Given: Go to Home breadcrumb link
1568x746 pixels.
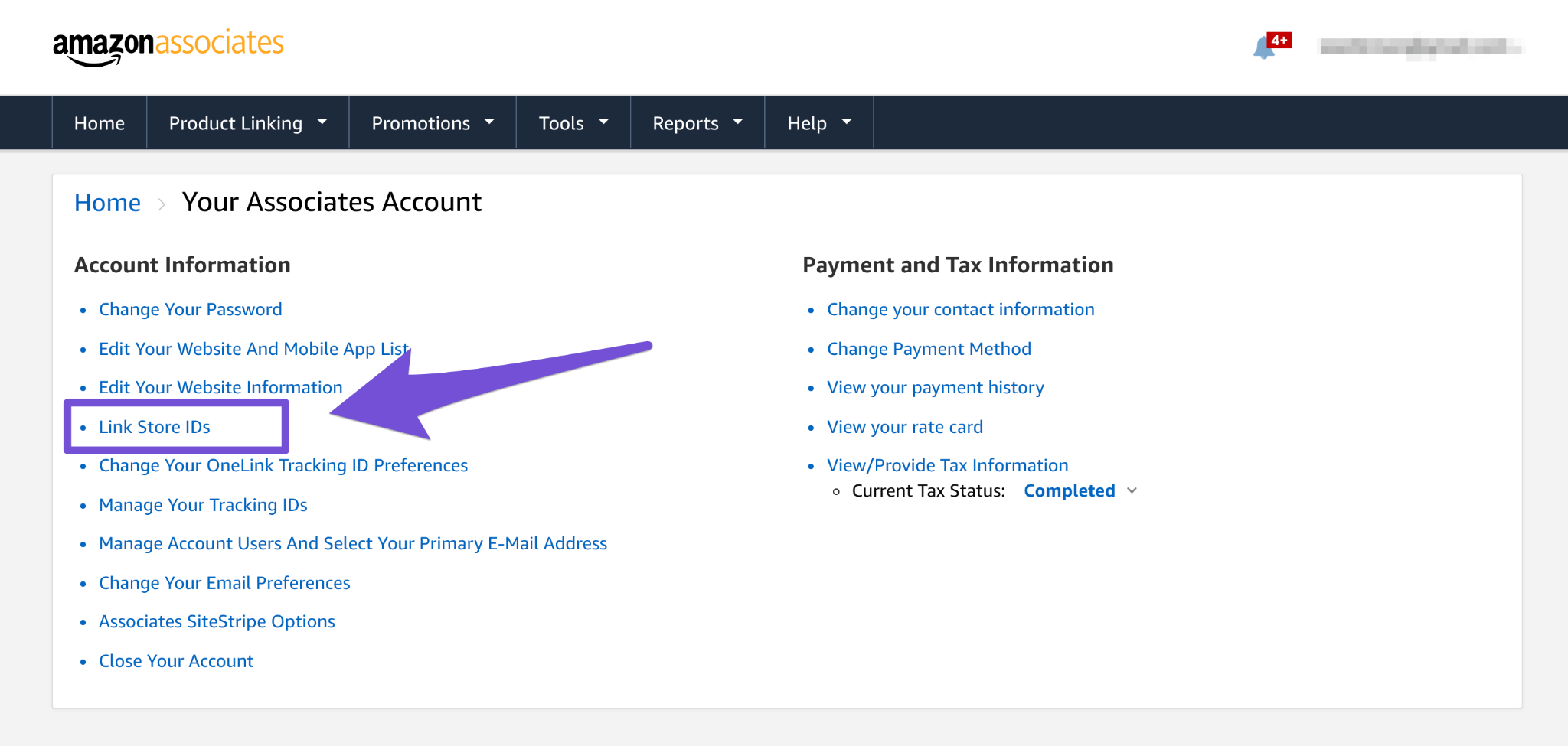Looking at the screenshot, I should pyautogui.click(x=107, y=203).
